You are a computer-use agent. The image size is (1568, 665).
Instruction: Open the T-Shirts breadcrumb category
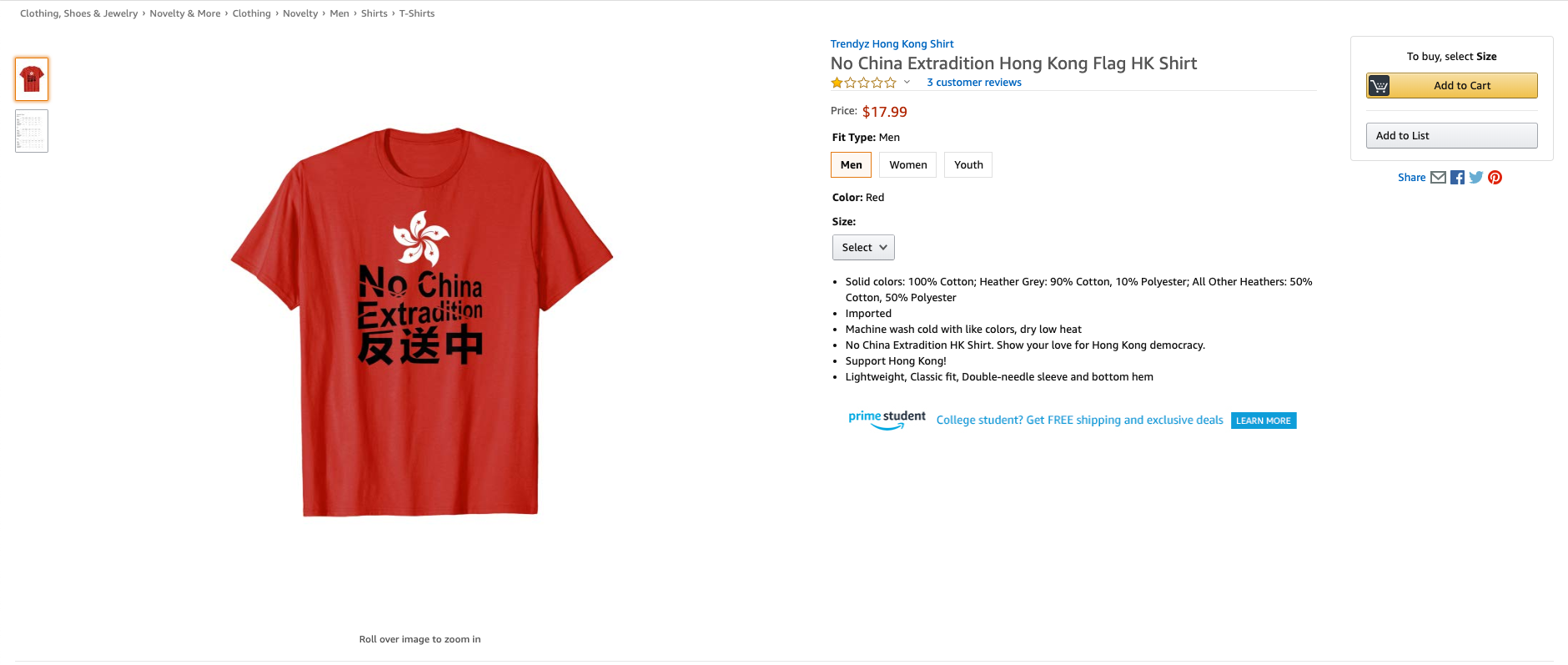tap(417, 13)
